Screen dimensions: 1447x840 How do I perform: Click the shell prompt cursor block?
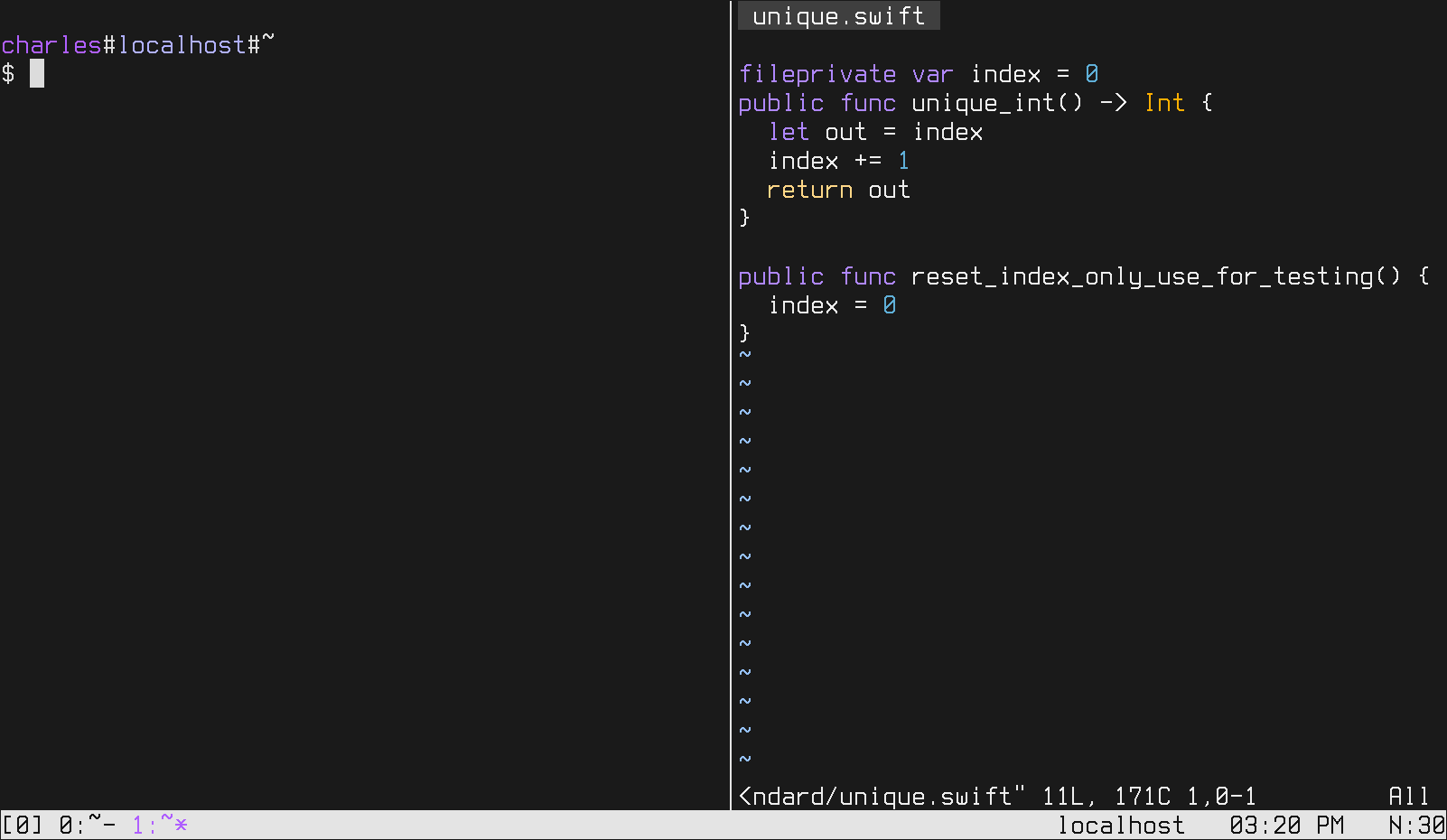[x=37, y=74]
